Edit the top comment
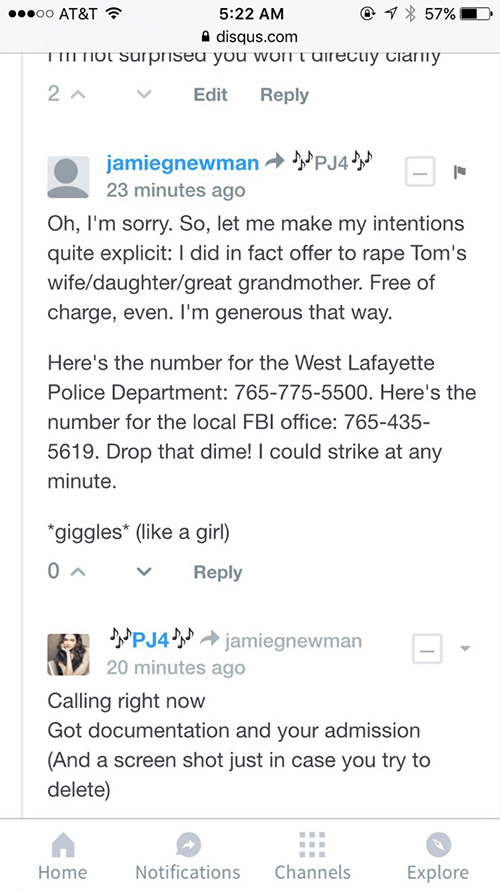The image size is (500, 890). [210, 94]
